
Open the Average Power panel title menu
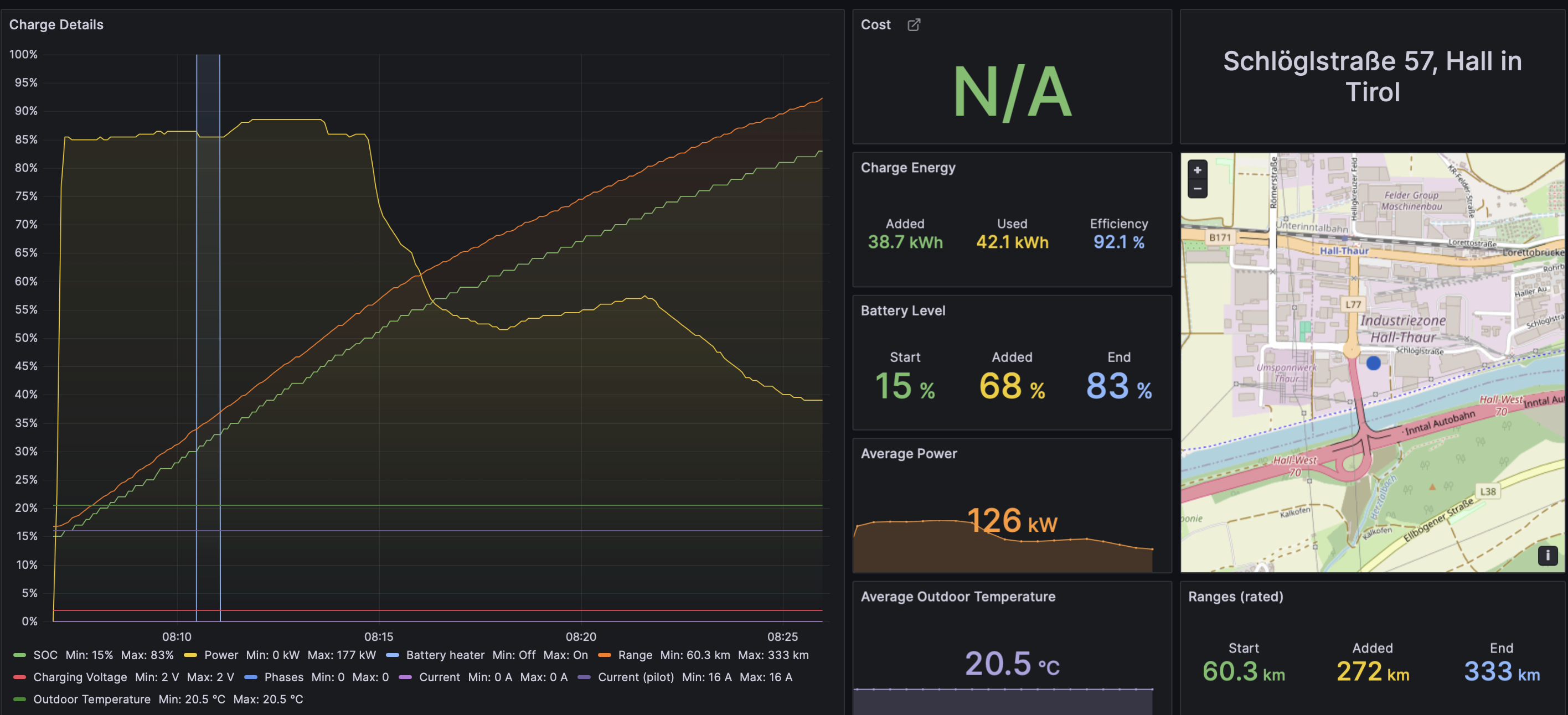coord(908,454)
